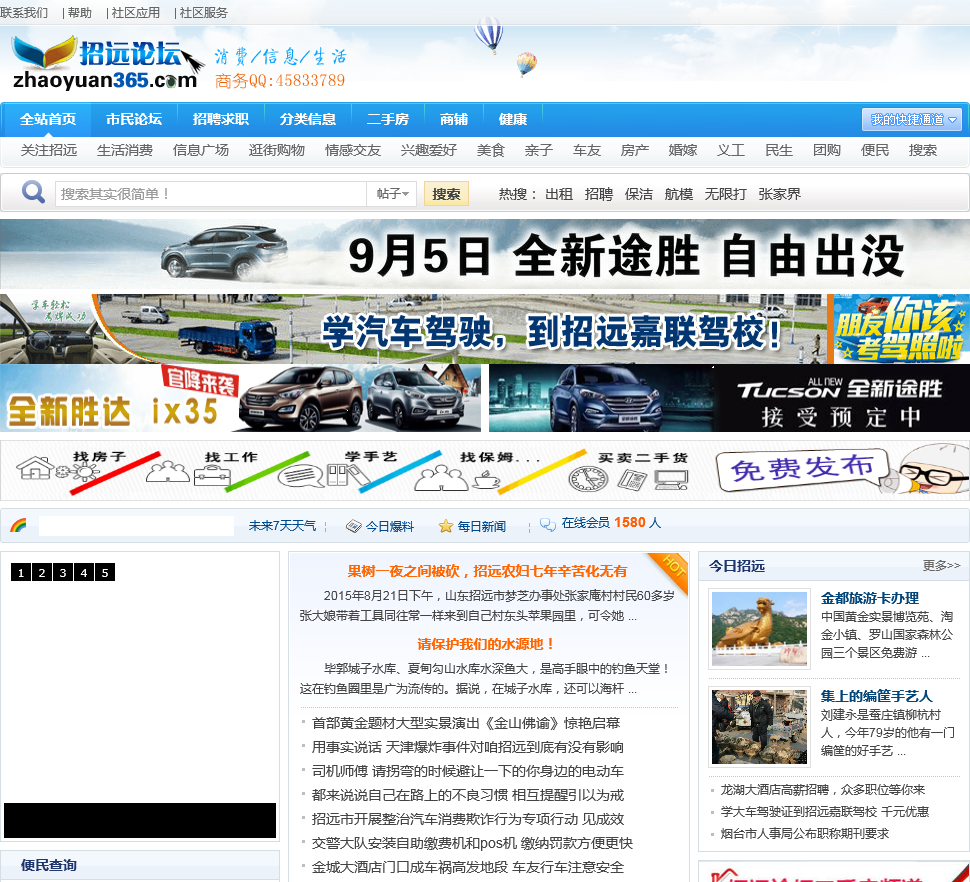Click the market basket weaver thumbnail
970x882 pixels.
point(760,727)
